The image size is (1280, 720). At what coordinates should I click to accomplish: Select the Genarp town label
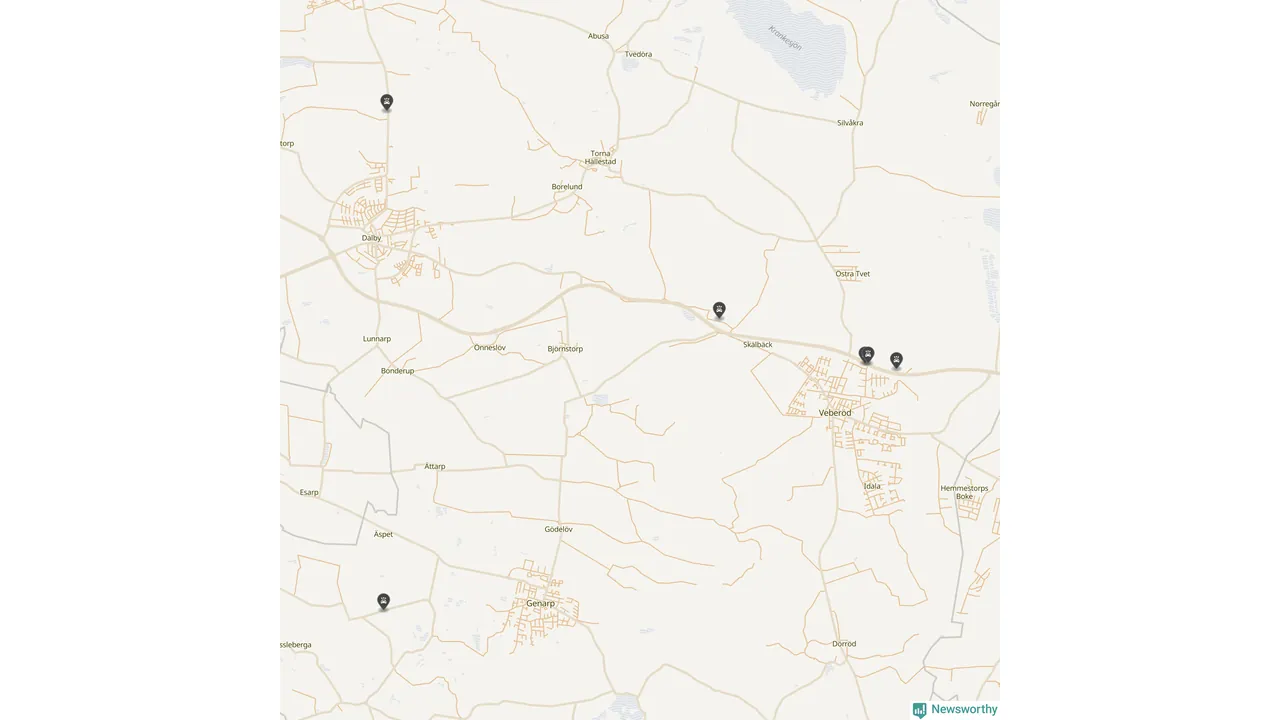coord(540,604)
